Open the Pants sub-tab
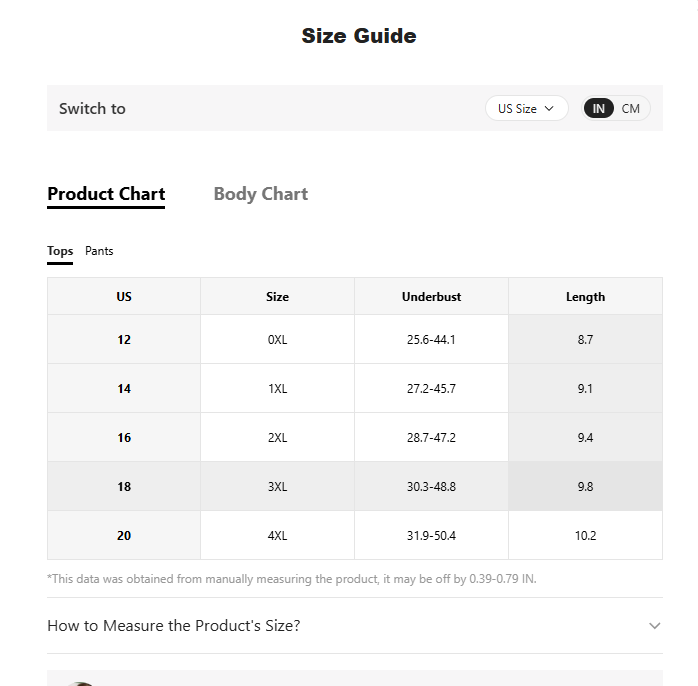The image size is (698, 686). pyautogui.click(x=99, y=251)
